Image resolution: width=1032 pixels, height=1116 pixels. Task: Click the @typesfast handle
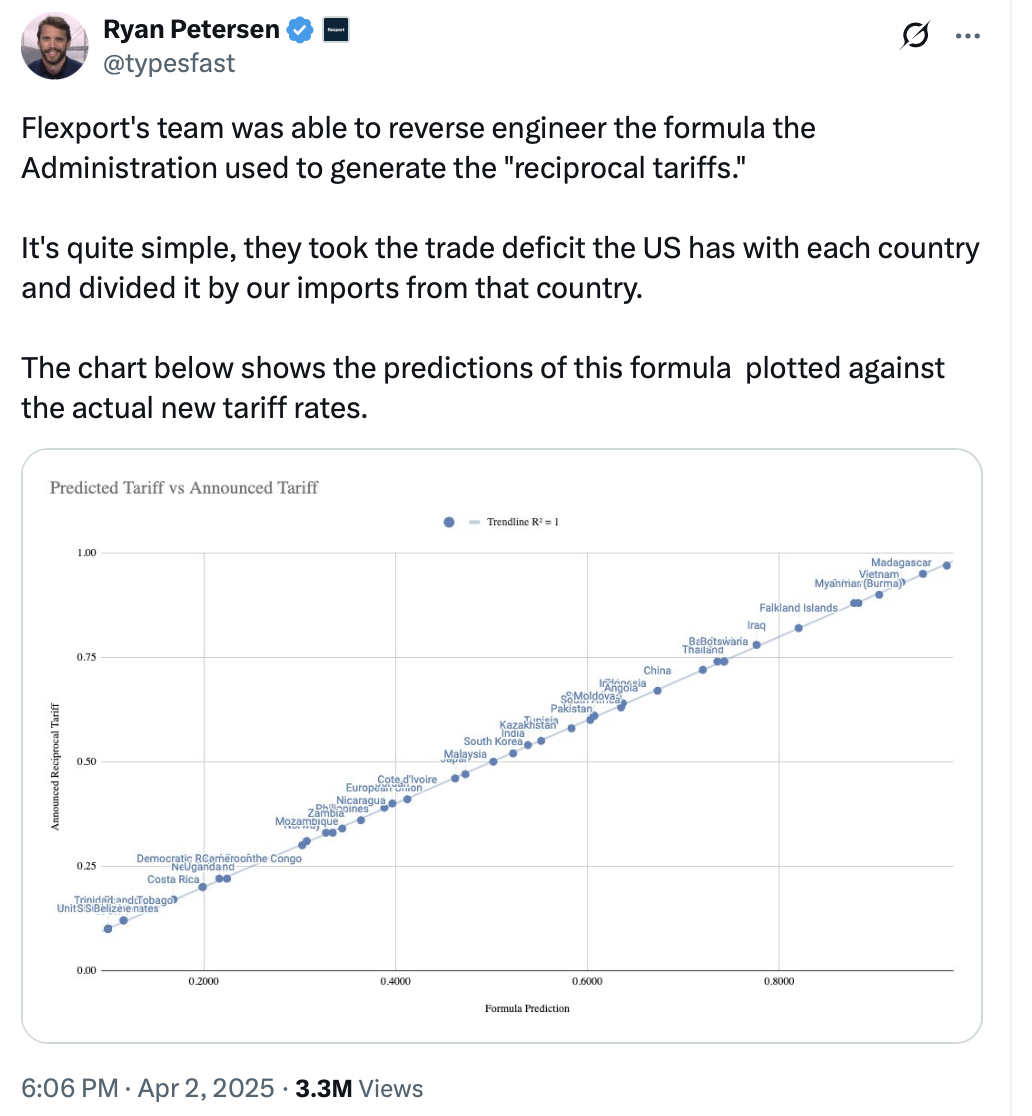[169, 63]
